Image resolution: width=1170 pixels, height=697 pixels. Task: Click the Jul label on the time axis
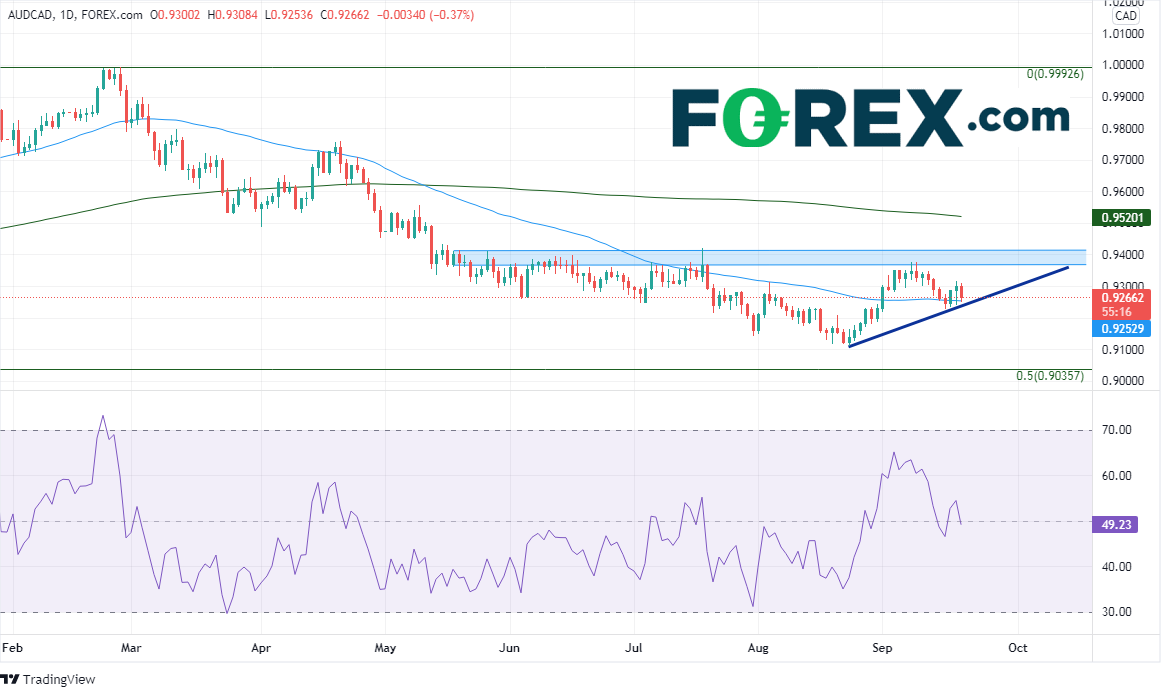click(634, 648)
